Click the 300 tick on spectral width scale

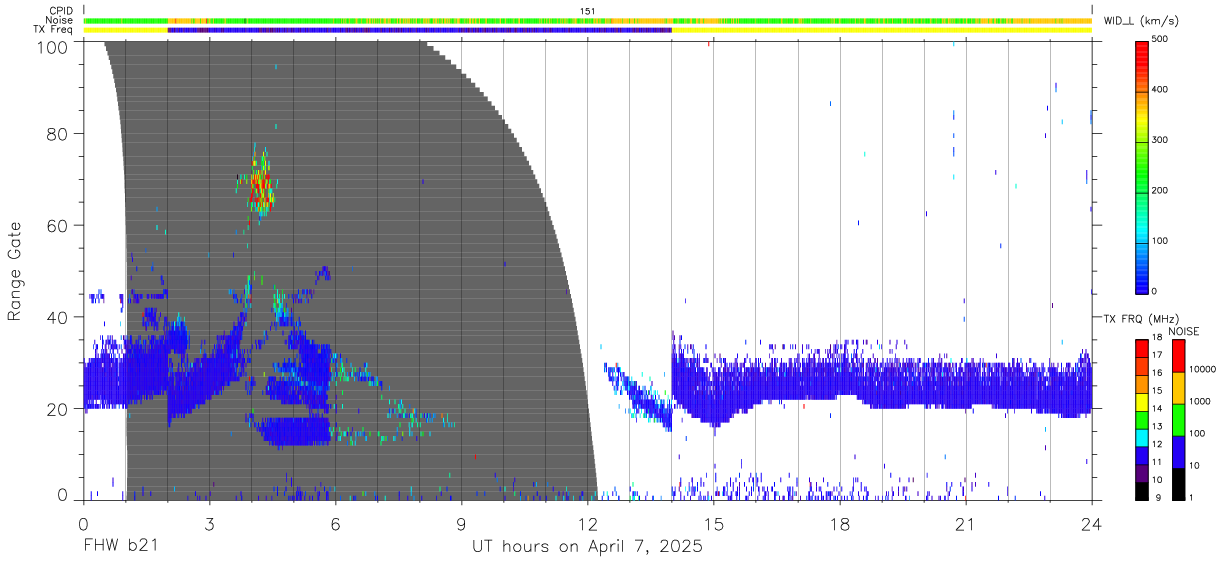[1161, 140]
